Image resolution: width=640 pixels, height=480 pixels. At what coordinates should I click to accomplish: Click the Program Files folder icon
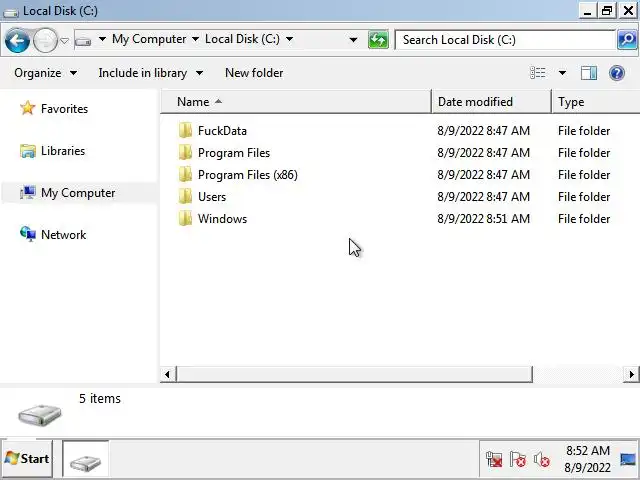tap(185, 153)
